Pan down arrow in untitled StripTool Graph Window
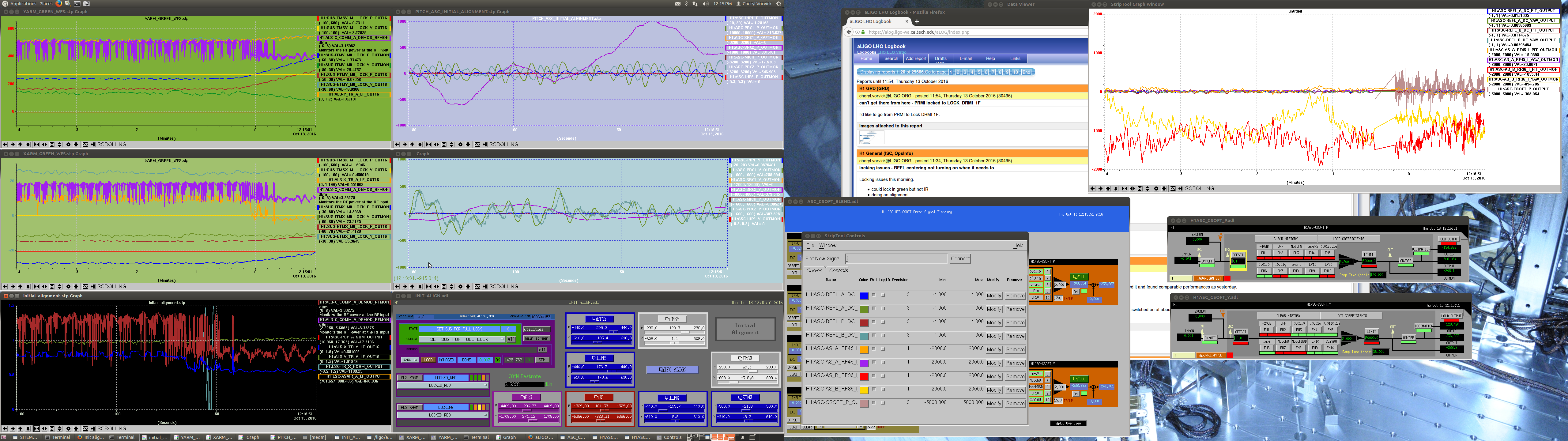1568x441 pixels. (1116, 189)
